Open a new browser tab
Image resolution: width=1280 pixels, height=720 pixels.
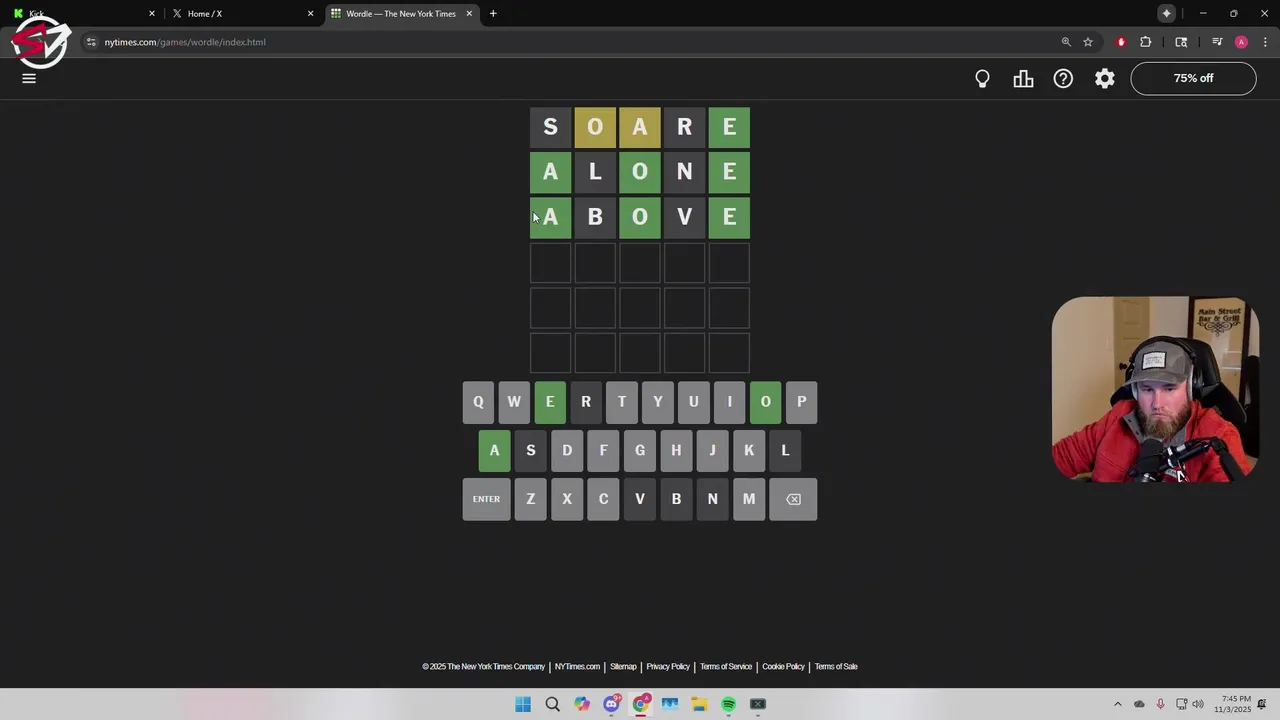(x=493, y=14)
